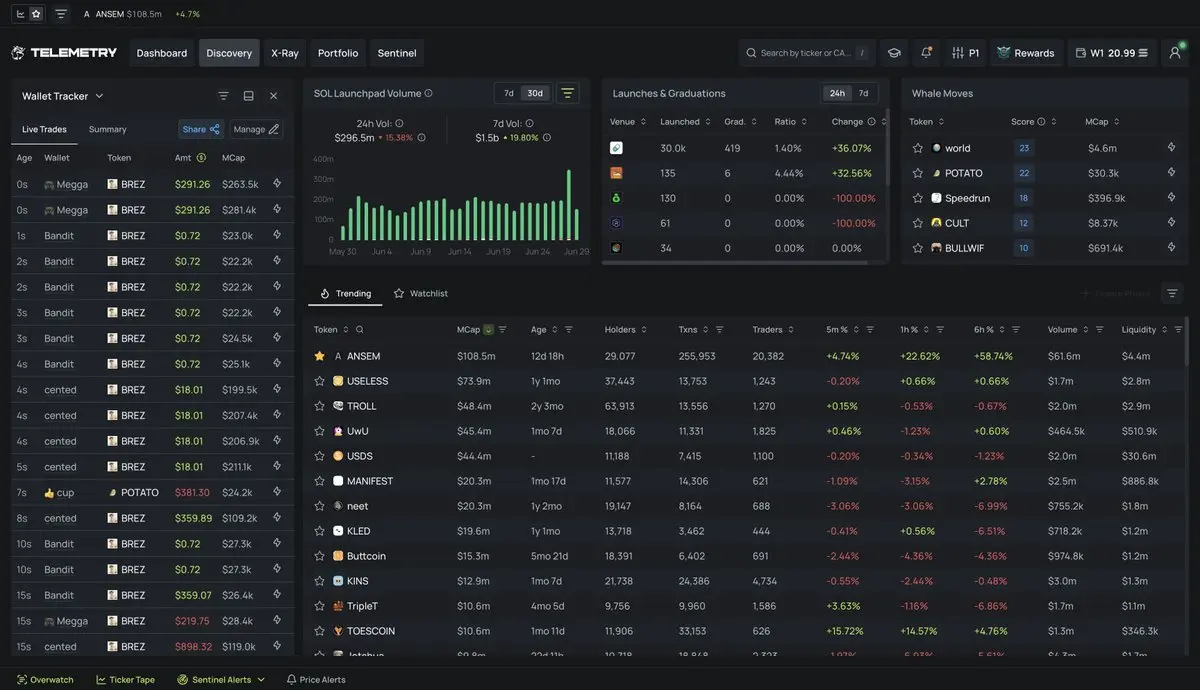Click the Wallet Tracker layout panel icon
This screenshot has height=690, width=1200.
(x=248, y=96)
